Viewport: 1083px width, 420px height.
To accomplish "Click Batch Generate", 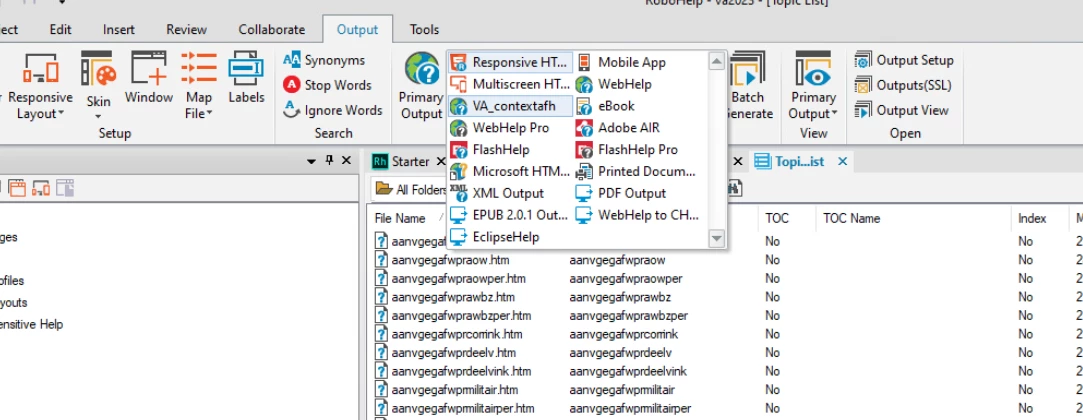I will (749, 86).
